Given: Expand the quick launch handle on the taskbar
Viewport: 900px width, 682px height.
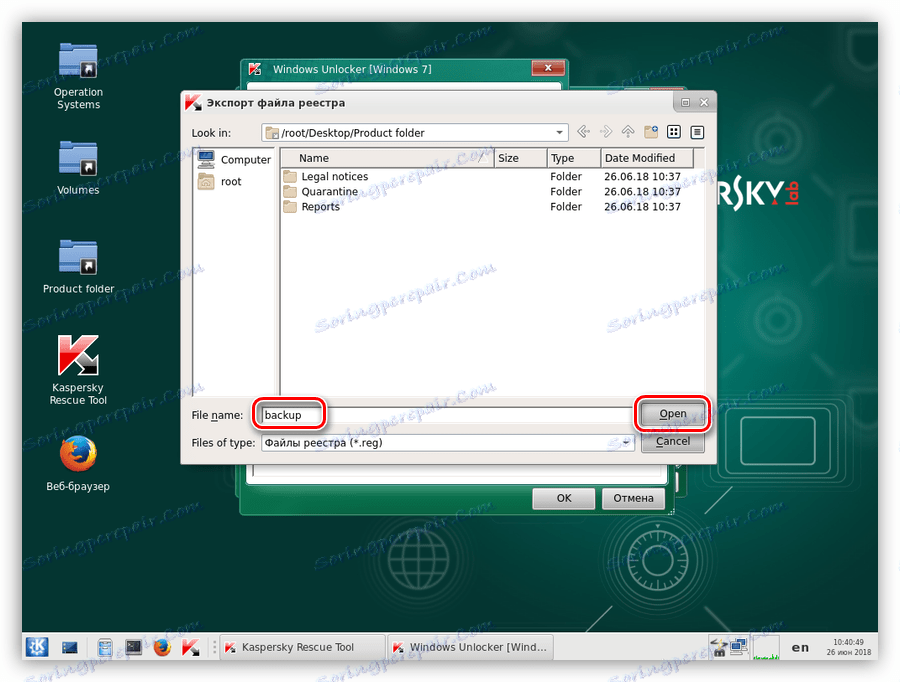Looking at the screenshot, I should 213,647.
